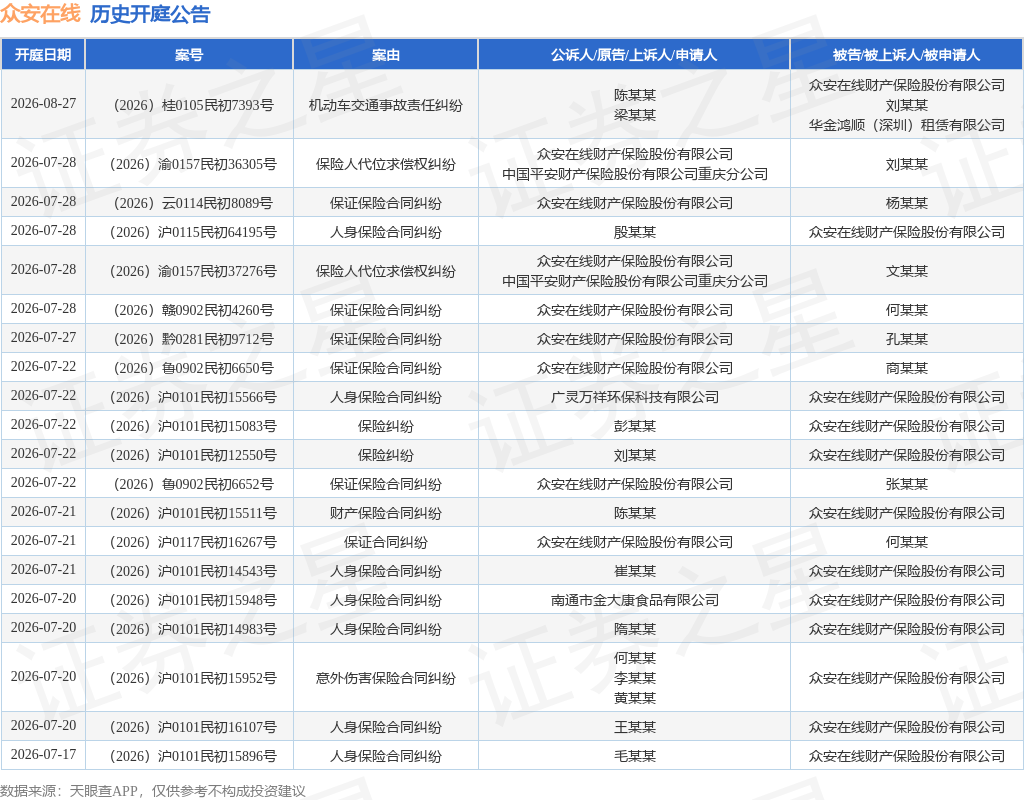
Task: Click the 2026-07-17 date cell
Action: coord(43,754)
